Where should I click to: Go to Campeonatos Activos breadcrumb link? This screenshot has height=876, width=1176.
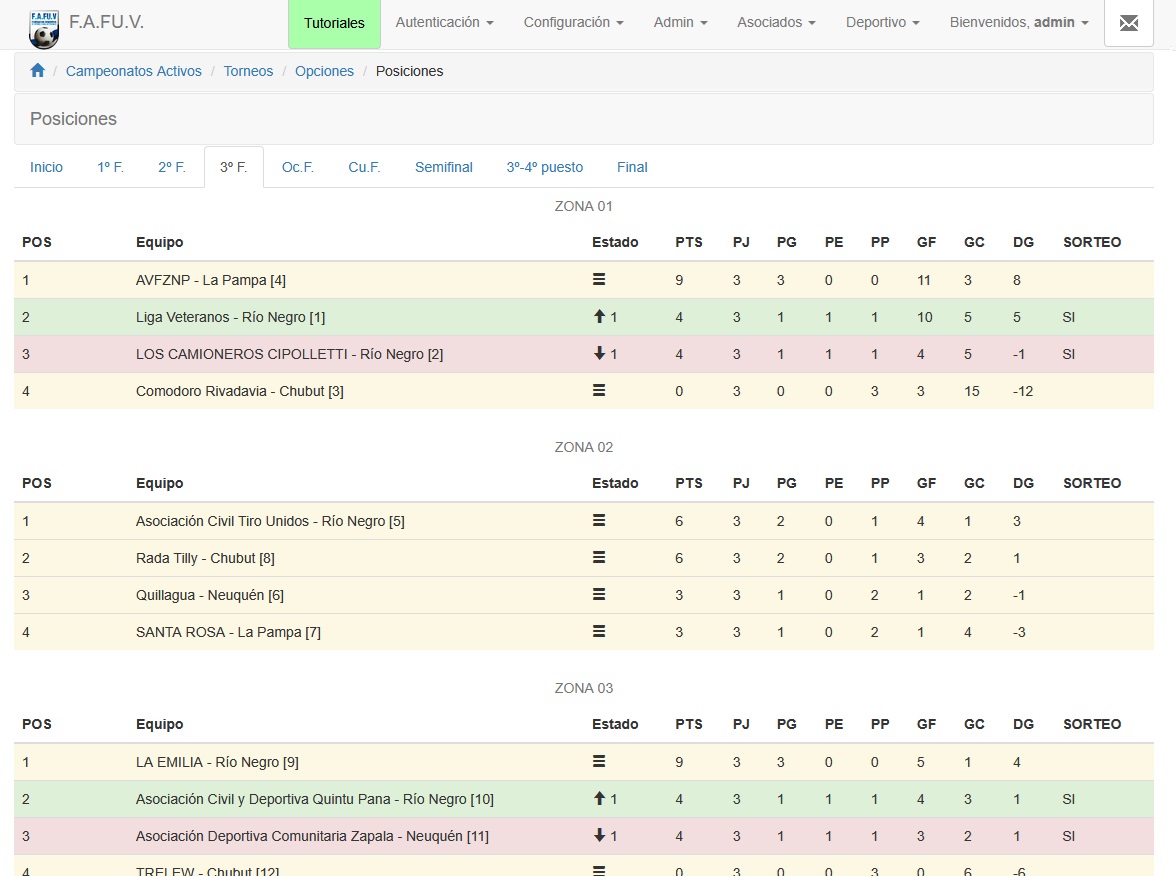[134, 71]
